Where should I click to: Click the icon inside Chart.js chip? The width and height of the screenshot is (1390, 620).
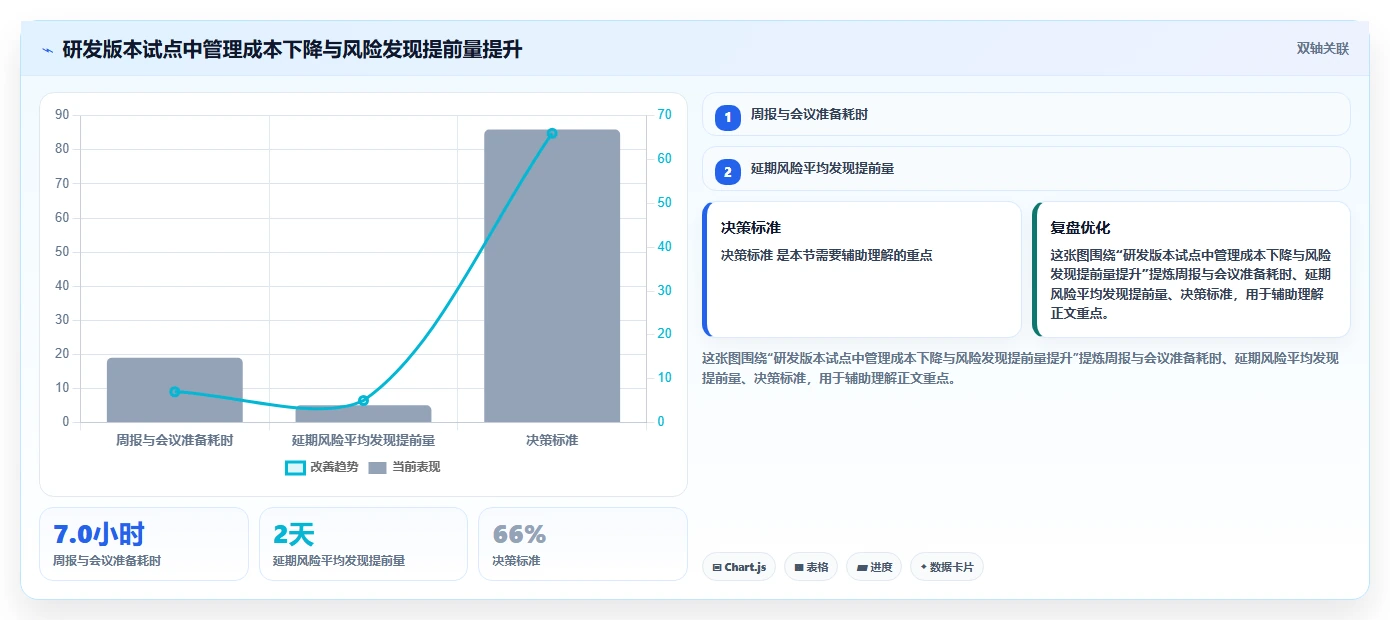(717, 567)
